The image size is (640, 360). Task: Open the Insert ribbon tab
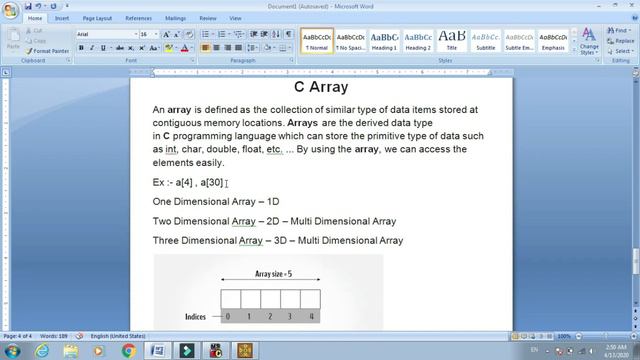tap(62, 18)
